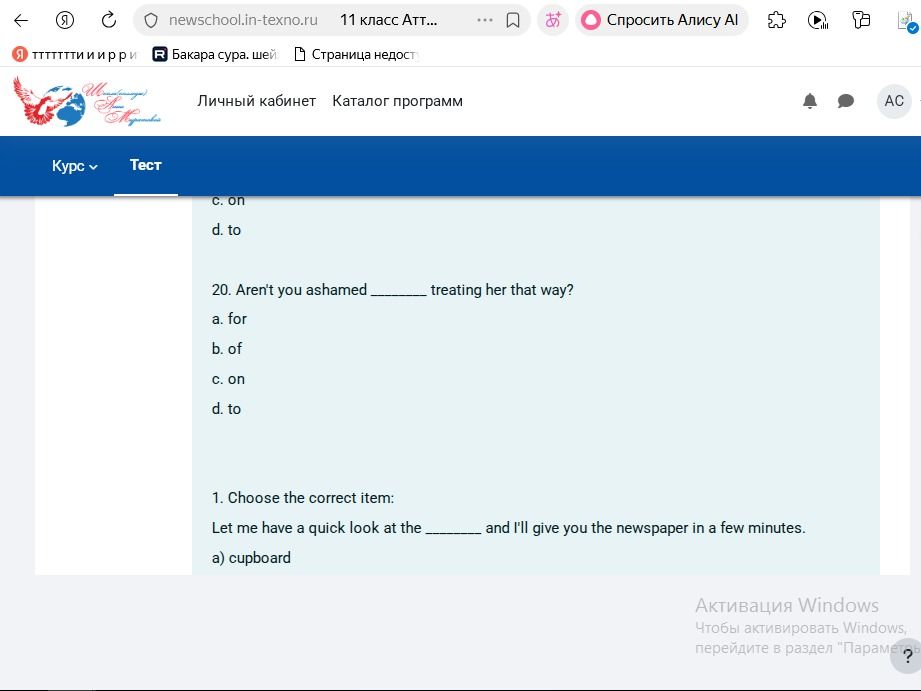This screenshot has height=691, width=921.
Task: Open the address bar three-dots menu
Action: pyautogui.click(x=485, y=21)
